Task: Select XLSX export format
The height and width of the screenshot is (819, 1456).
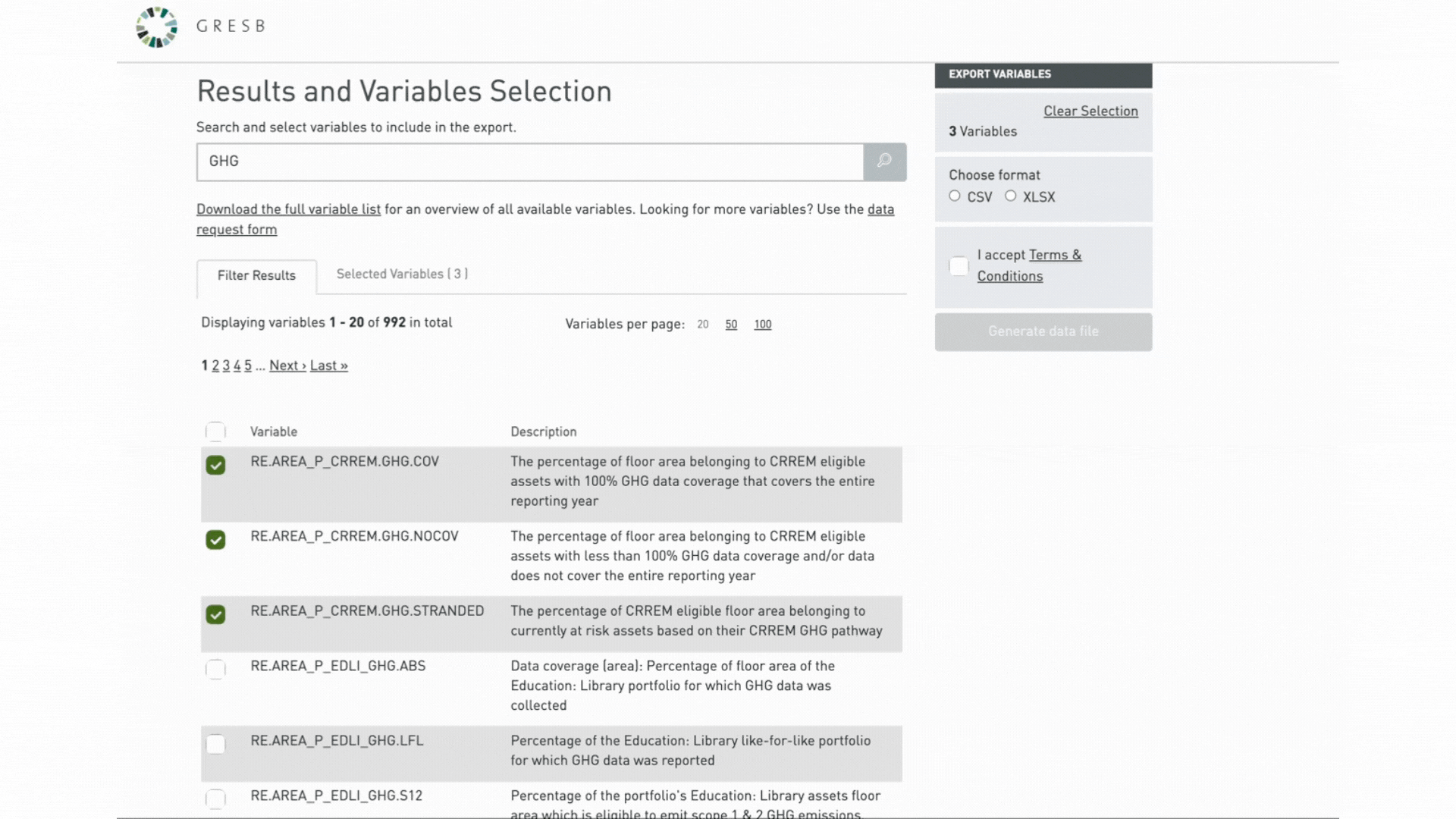Action: pyautogui.click(x=1011, y=196)
